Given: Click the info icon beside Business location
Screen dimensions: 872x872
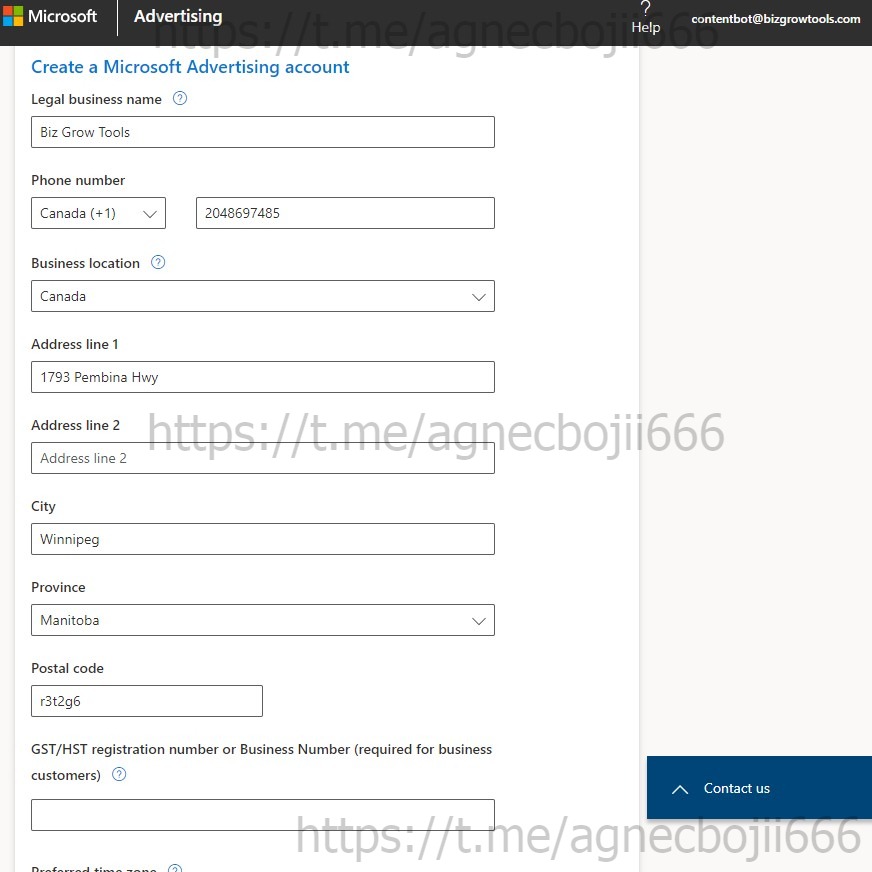Looking at the screenshot, I should [158, 262].
